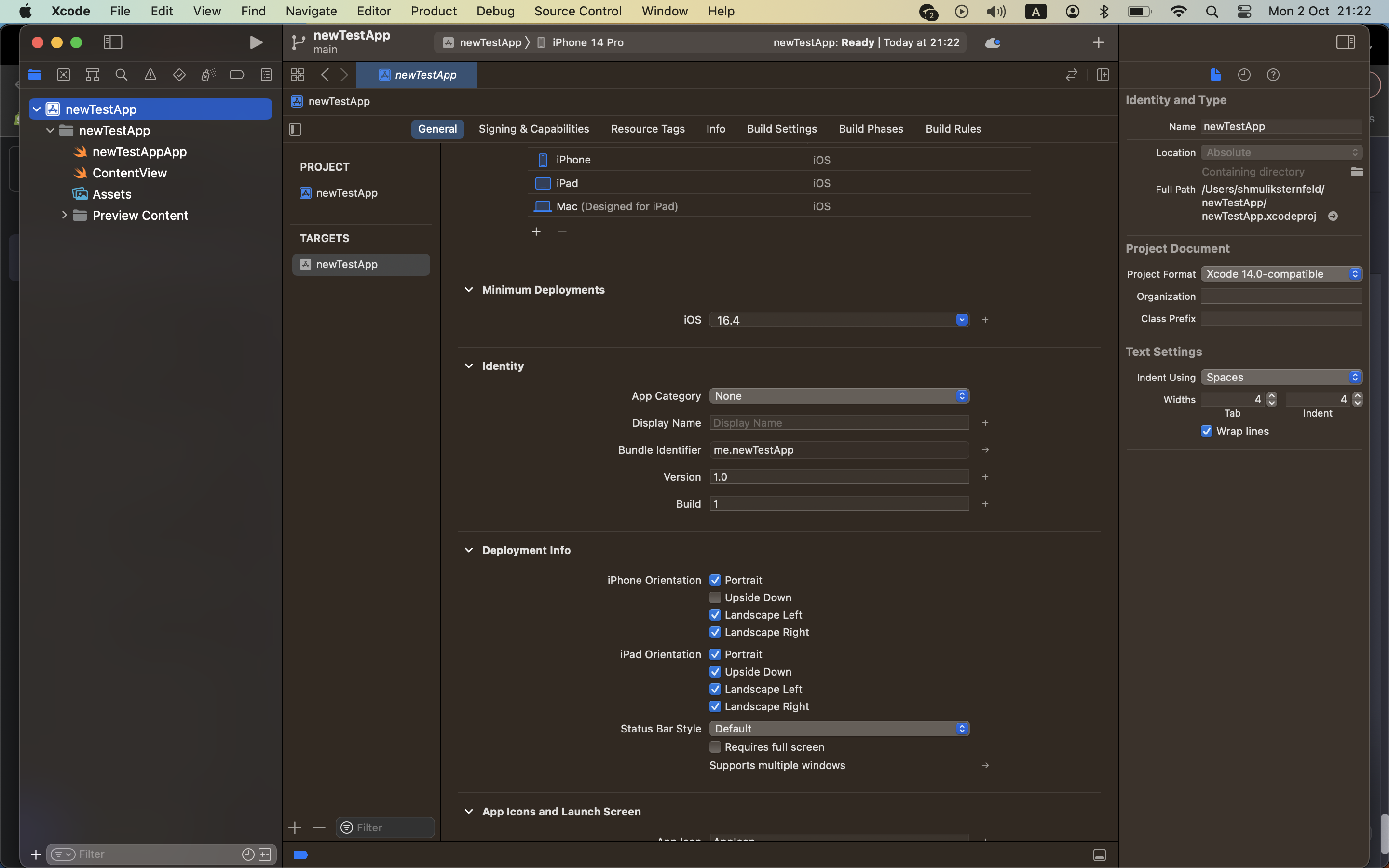Open the Debug navigator
The width and height of the screenshot is (1389, 868).
(208, 75)
